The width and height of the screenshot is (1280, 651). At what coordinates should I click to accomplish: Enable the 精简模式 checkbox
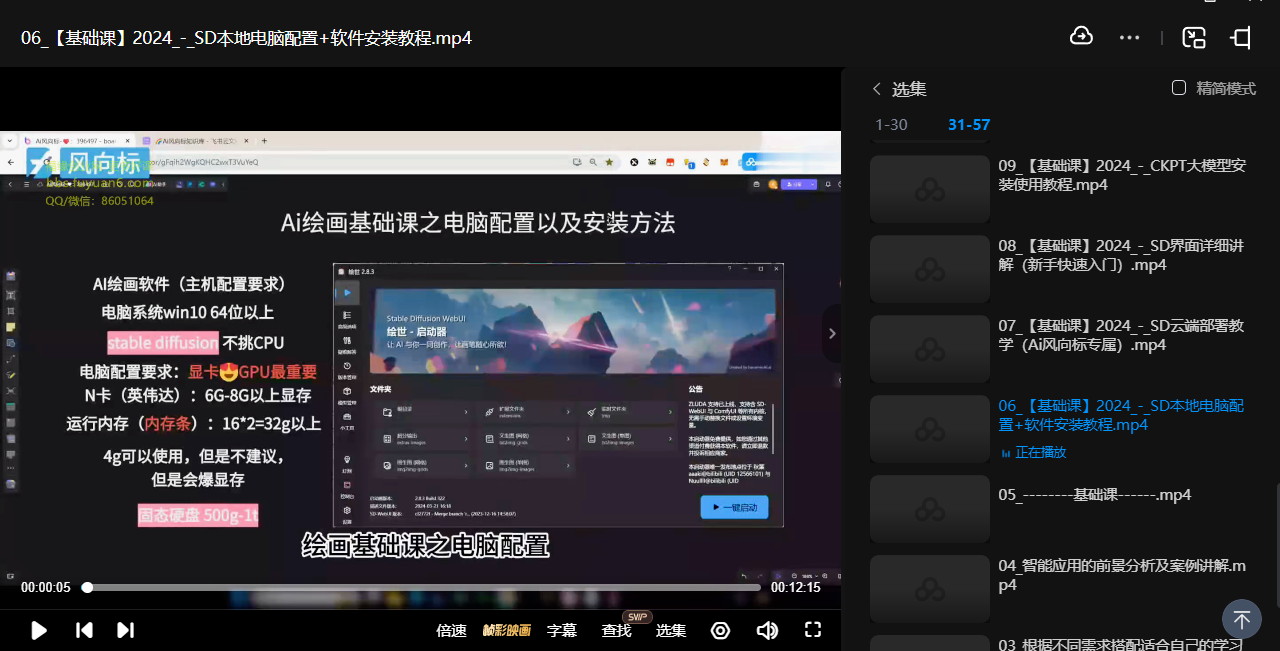point(1179,88)
